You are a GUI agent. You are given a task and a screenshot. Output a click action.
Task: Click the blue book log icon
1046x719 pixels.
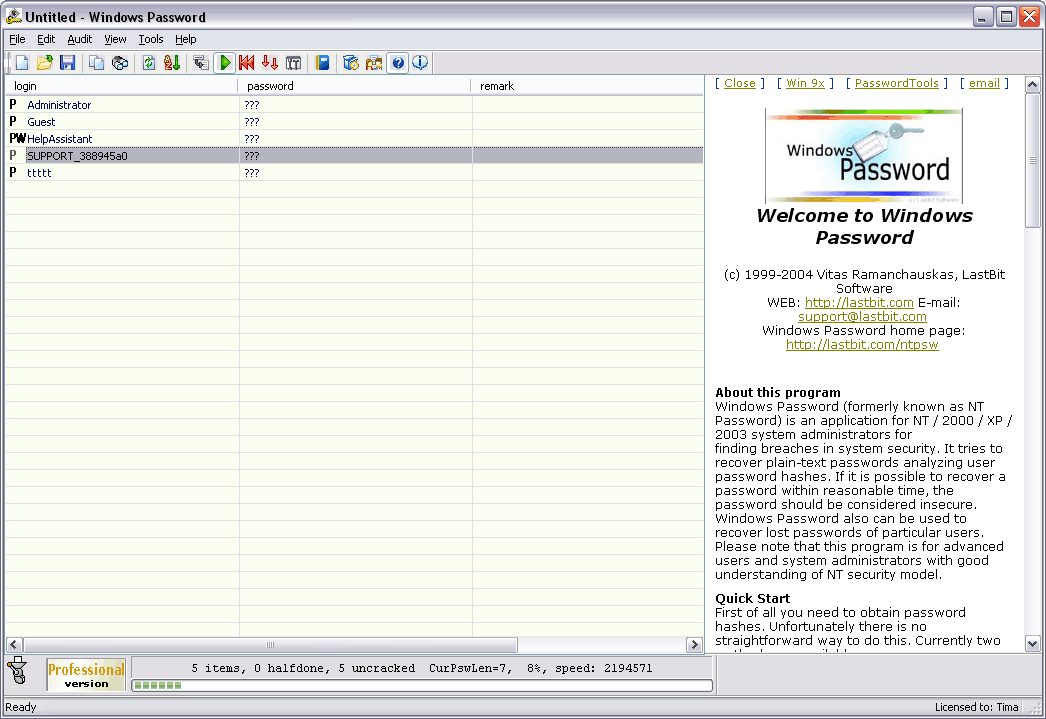(x=321, y=62)
